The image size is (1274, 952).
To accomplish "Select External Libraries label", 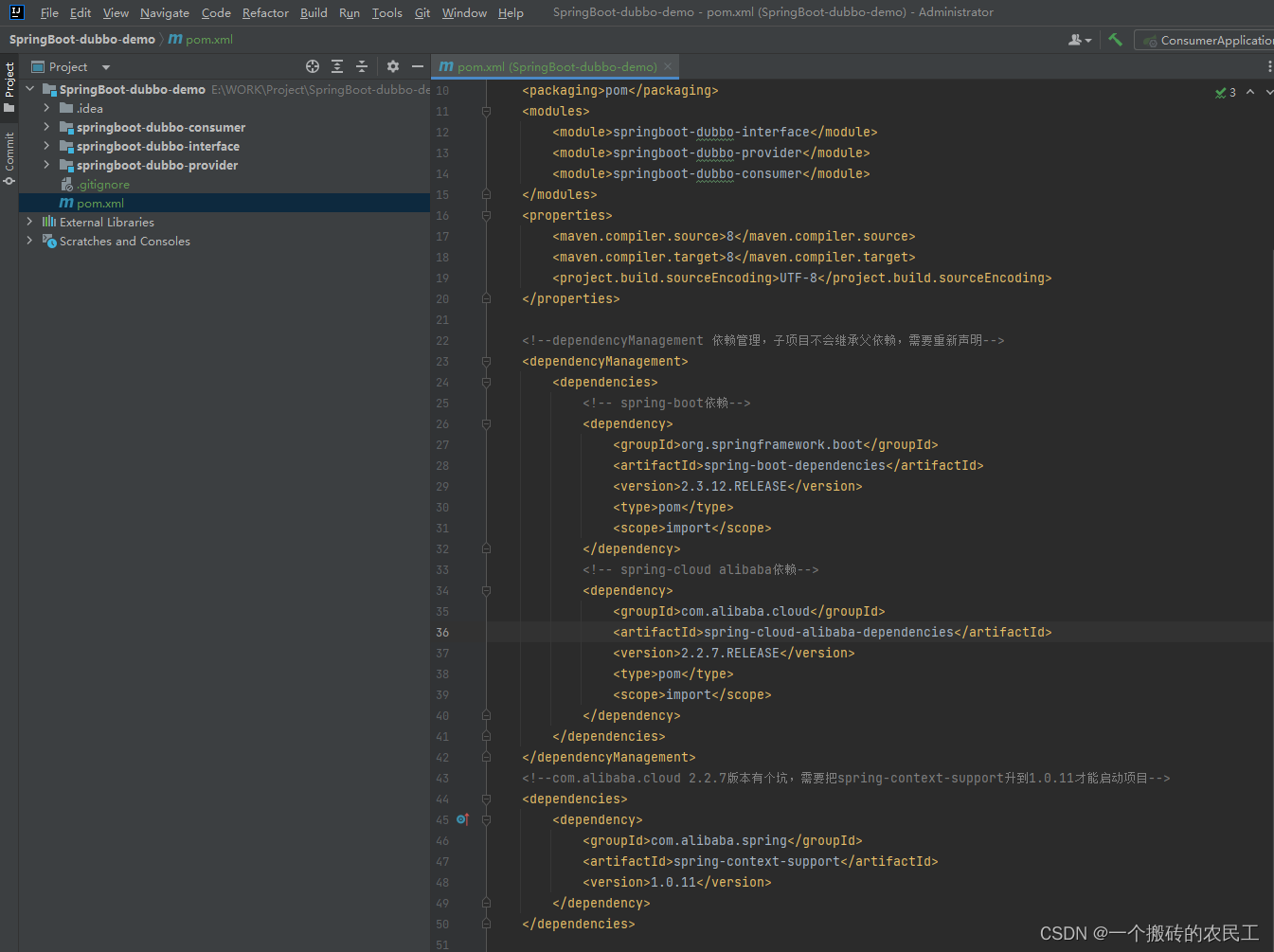I will 107,222.
